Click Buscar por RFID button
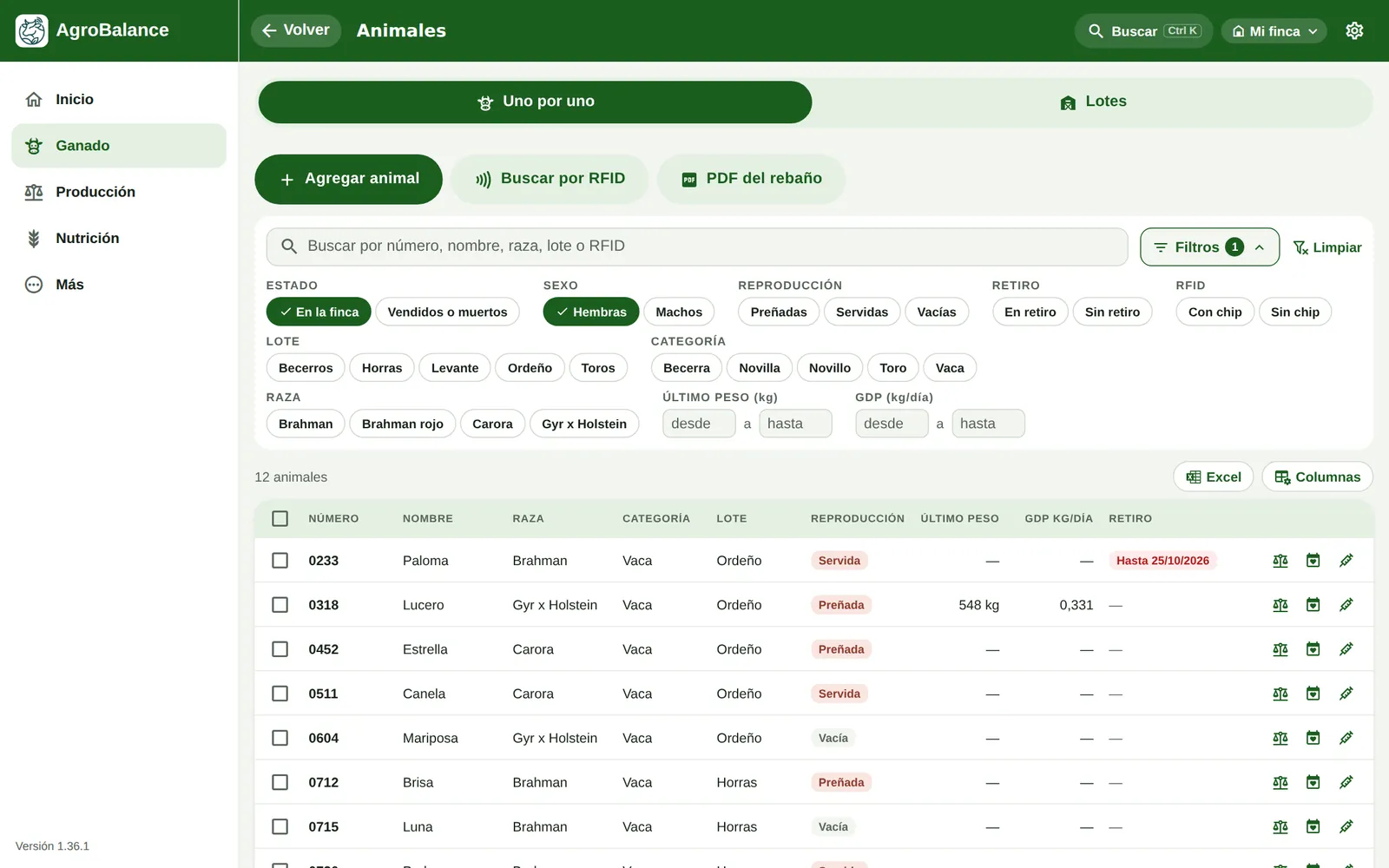Viewport: 1389px width, 868px height. click(x=550, y=179)
